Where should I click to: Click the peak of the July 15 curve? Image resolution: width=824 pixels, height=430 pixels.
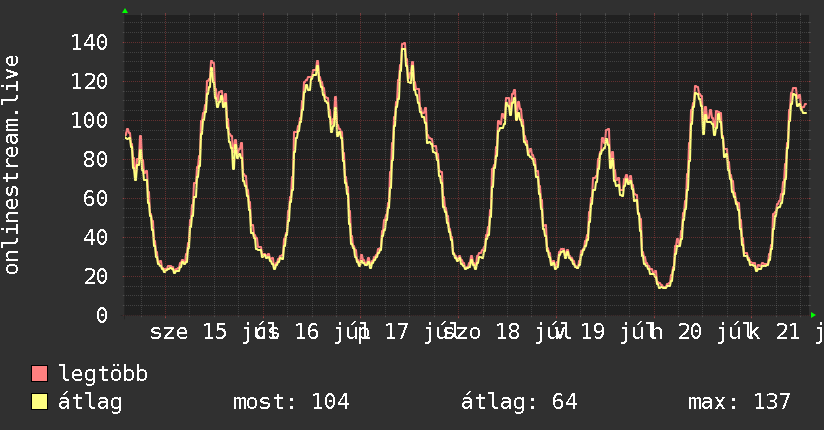coord(212,64)
